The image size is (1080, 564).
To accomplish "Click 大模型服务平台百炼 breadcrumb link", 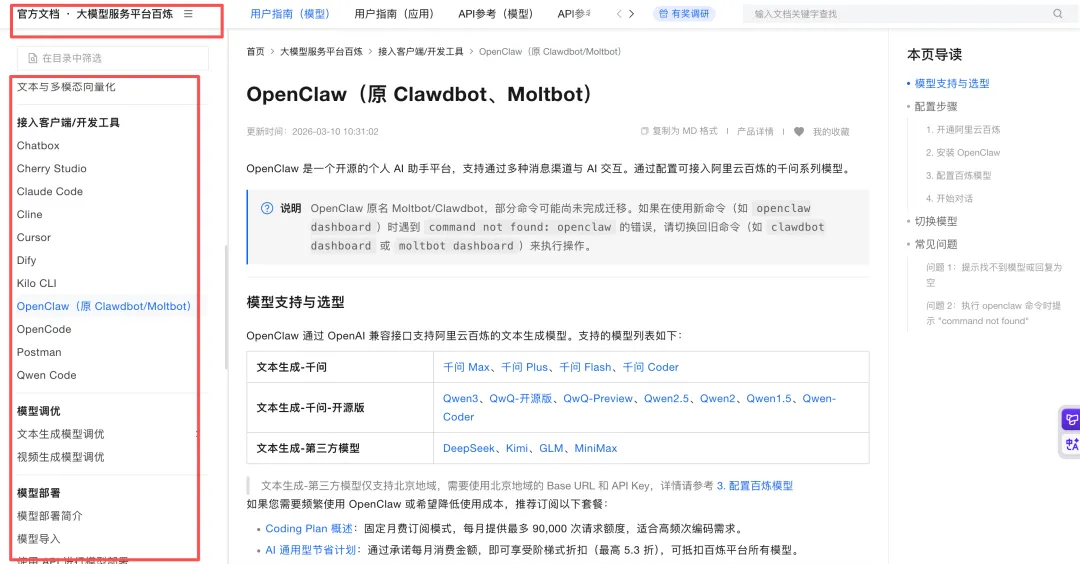I will click(x=321, y=52).
